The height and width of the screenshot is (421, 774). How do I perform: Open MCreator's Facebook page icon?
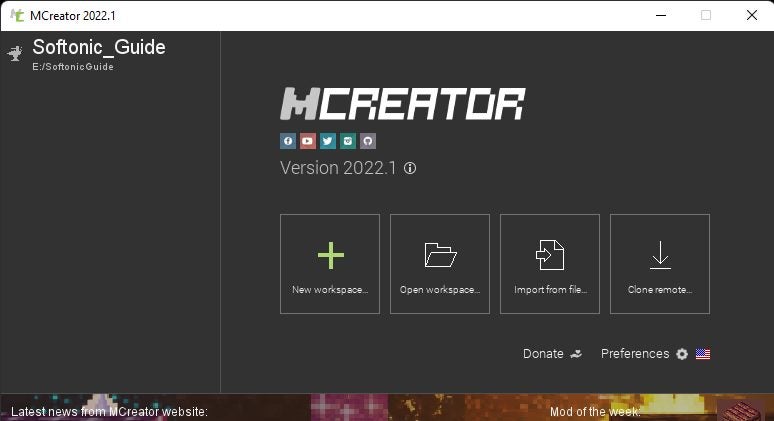click(288, 141)
